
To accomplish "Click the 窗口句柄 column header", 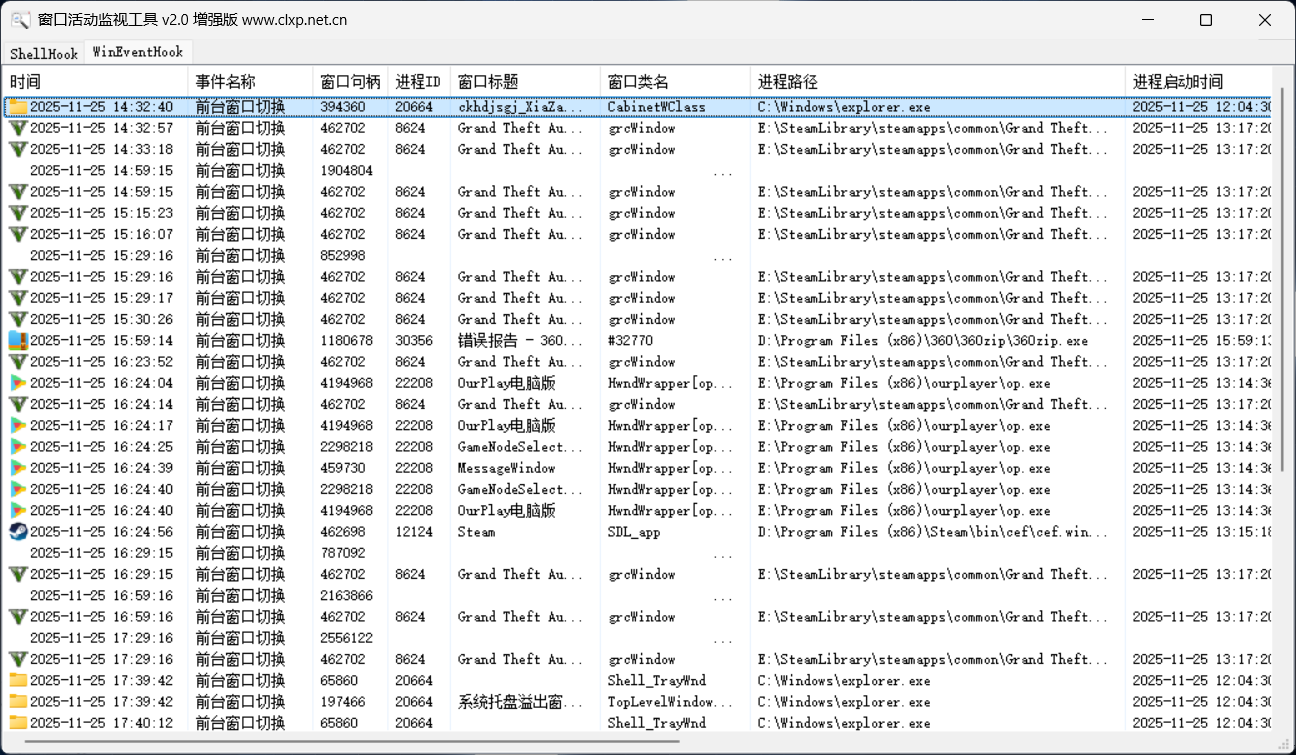I will tap(350, 82).
